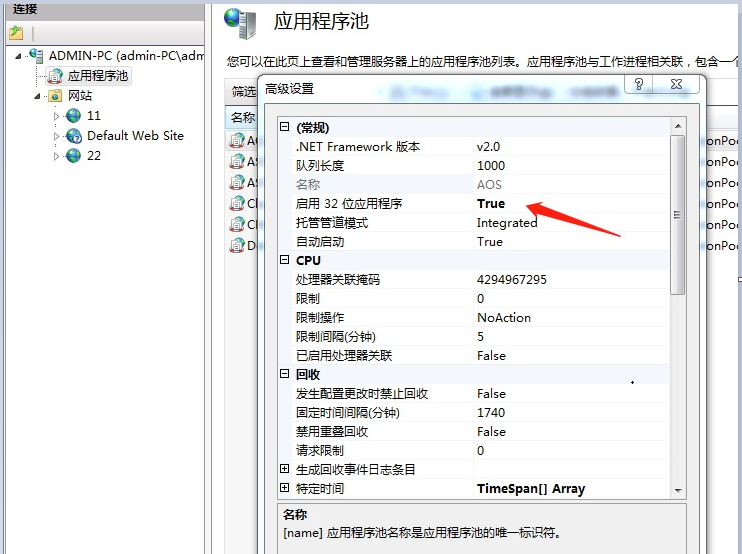This screenshot has width=742, height=554.
Task: Select Default Web Site tree label
Action: [135, 136]
